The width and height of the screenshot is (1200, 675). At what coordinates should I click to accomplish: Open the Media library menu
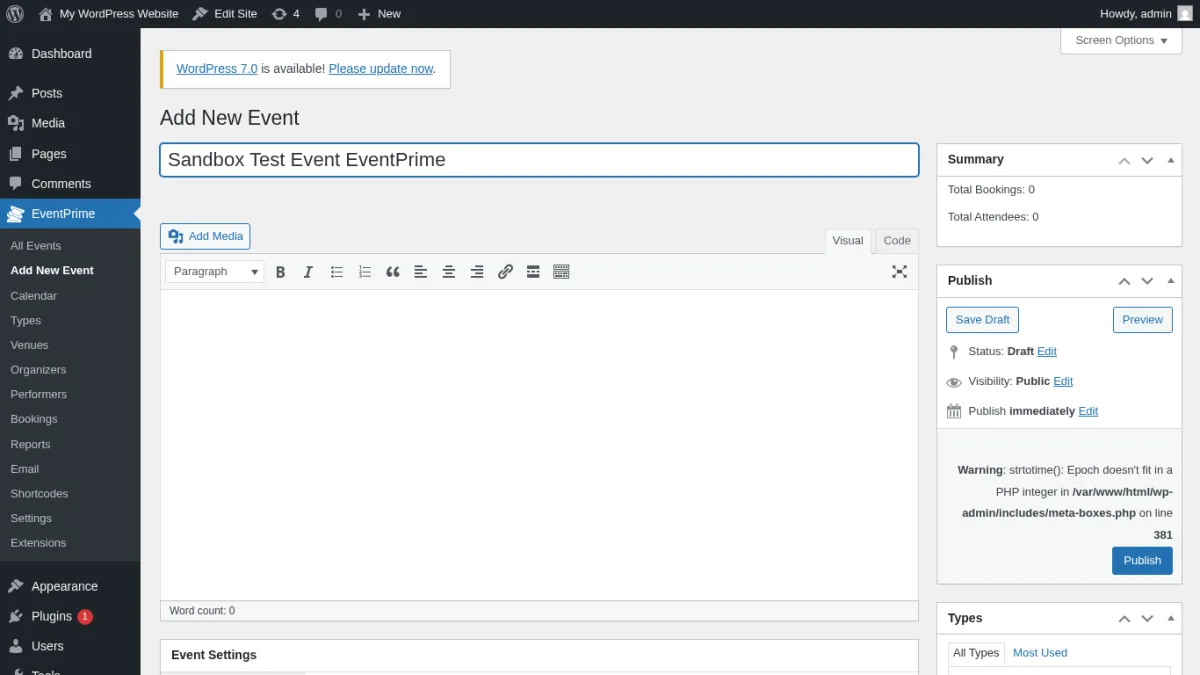(70, 123)
